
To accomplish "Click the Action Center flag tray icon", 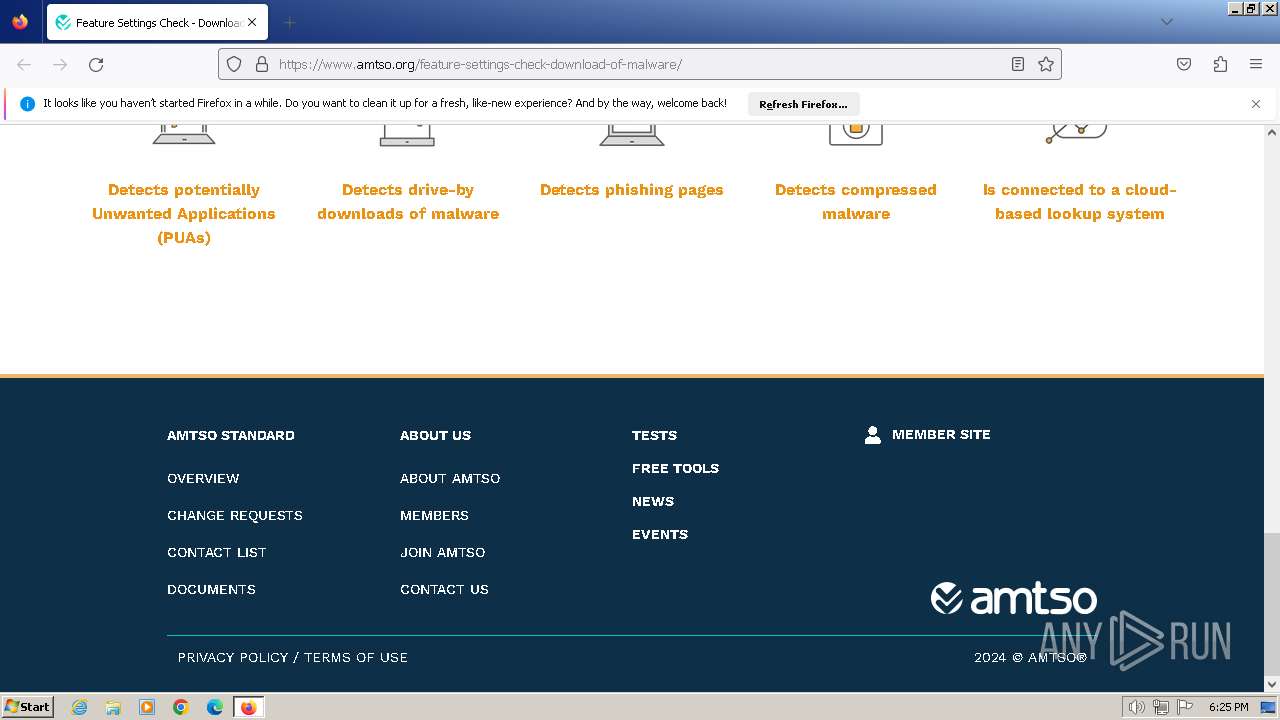I will pos(1185,707).
